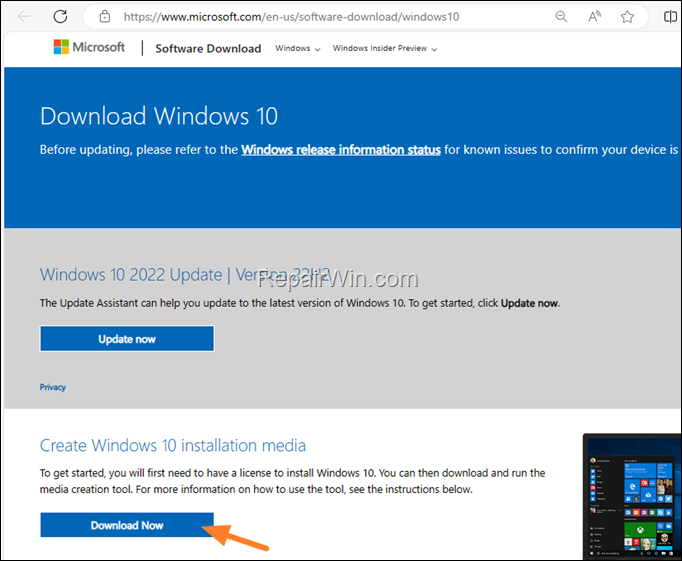This screenshot has height=561, width=682.
Task: Click the Microsoft logo
Action: tap(89, 48)
